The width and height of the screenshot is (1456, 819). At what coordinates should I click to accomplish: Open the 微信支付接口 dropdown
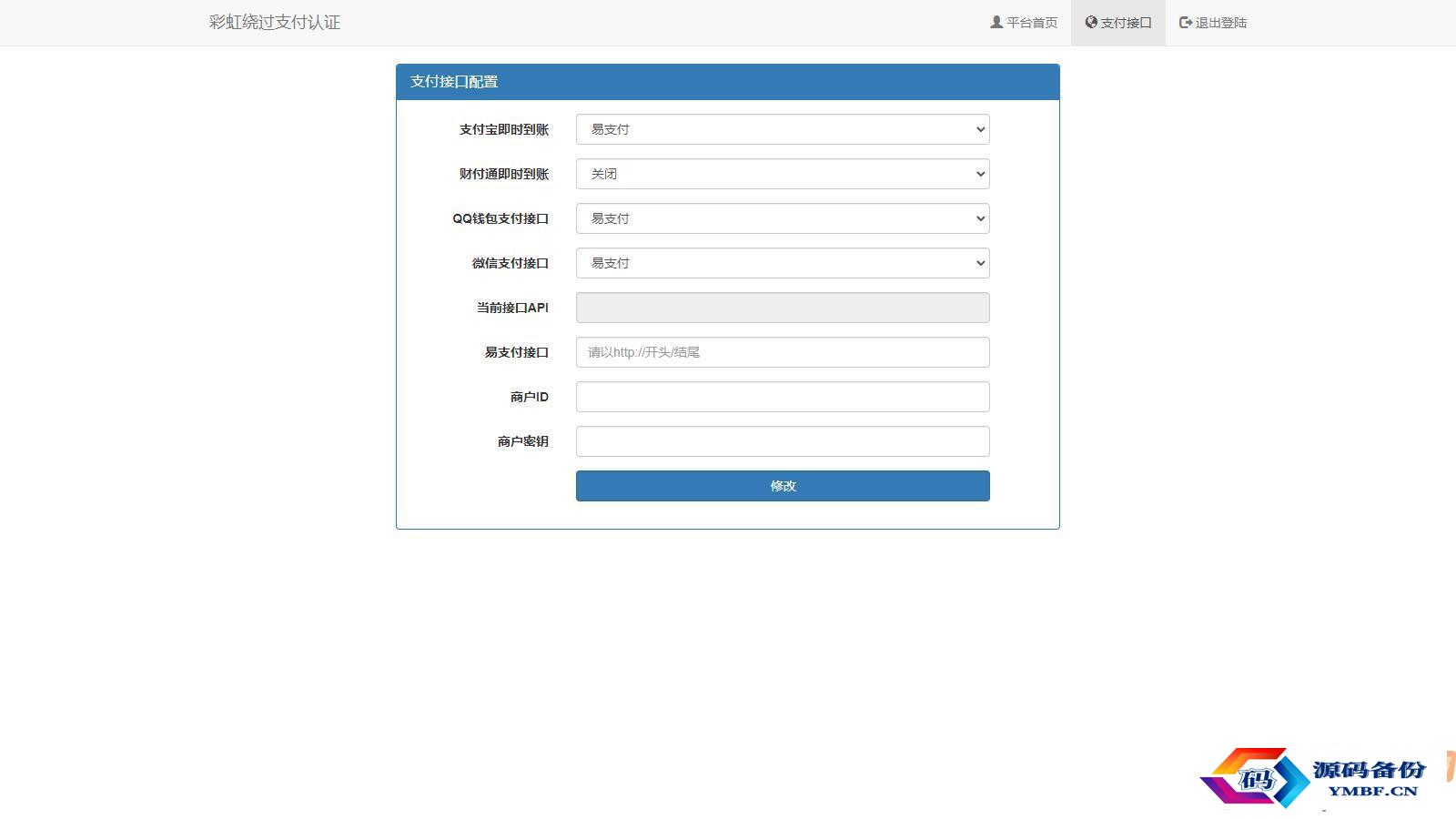coord(783,263)
